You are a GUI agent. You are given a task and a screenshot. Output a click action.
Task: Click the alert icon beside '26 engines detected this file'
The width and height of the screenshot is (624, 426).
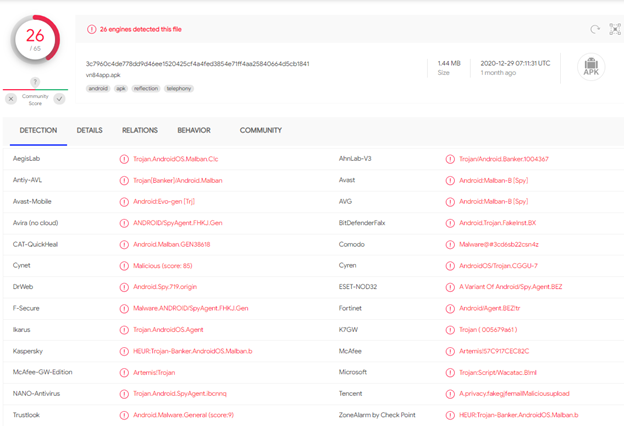[92, 29]
